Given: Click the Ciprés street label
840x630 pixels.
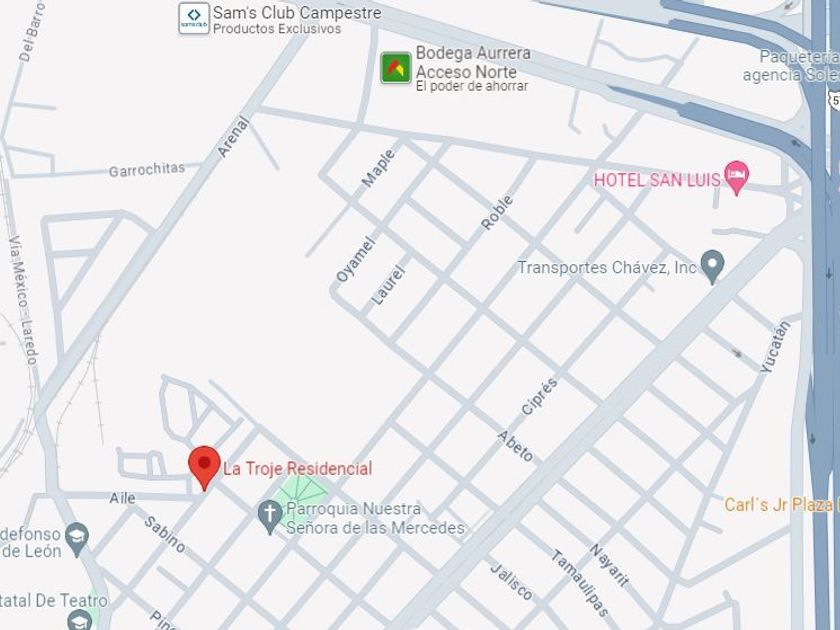Looking at the screenshot, I should click(x=539, y=396).
